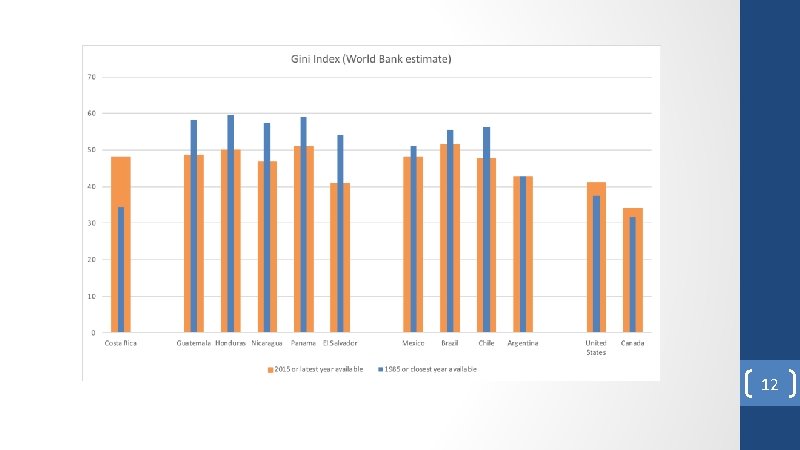The image size is (800, 450).
Task: Click the y-axis value 50
Action: 91,150
